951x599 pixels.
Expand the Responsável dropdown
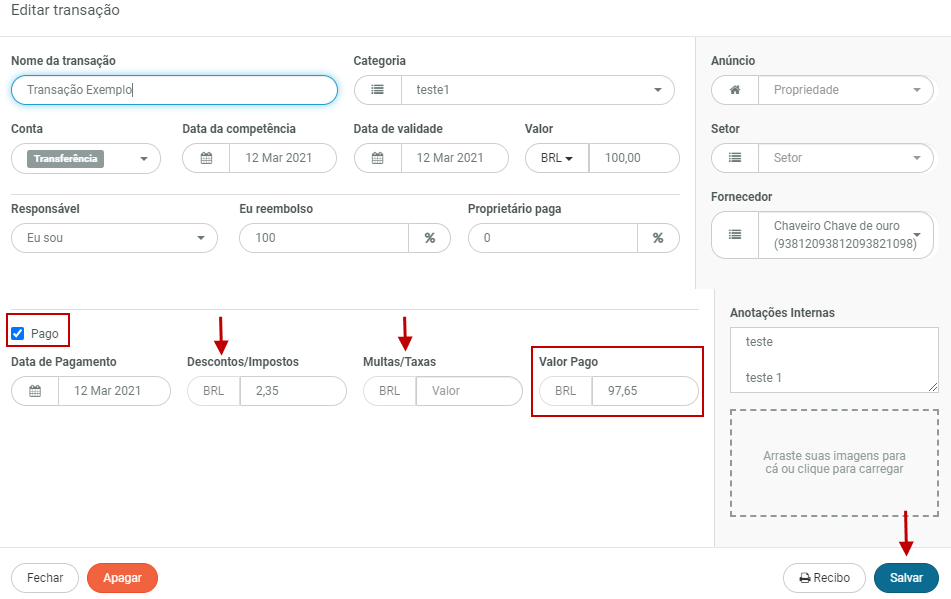tap(114, 238)
